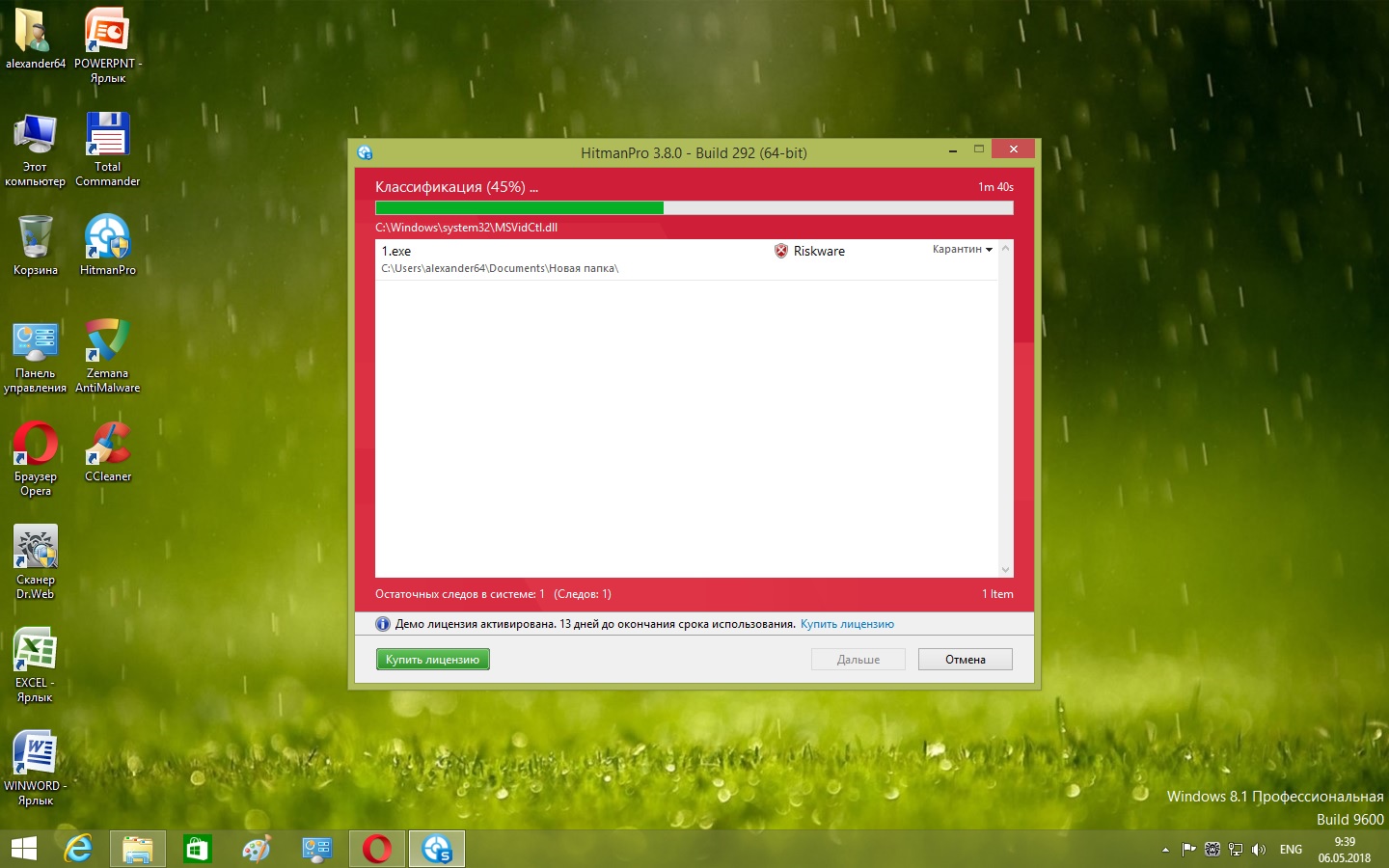Open the network tray icon
The image size is (1389, 868).
1236,850
